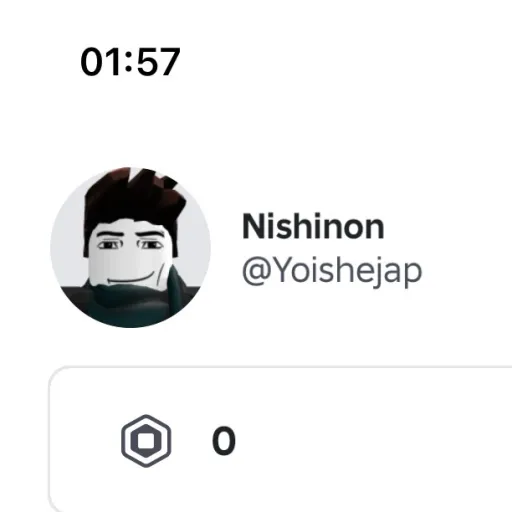Tap the minute digits 57 of clock
This screenshot has height=512, width=512.
[x=158, y=62]
